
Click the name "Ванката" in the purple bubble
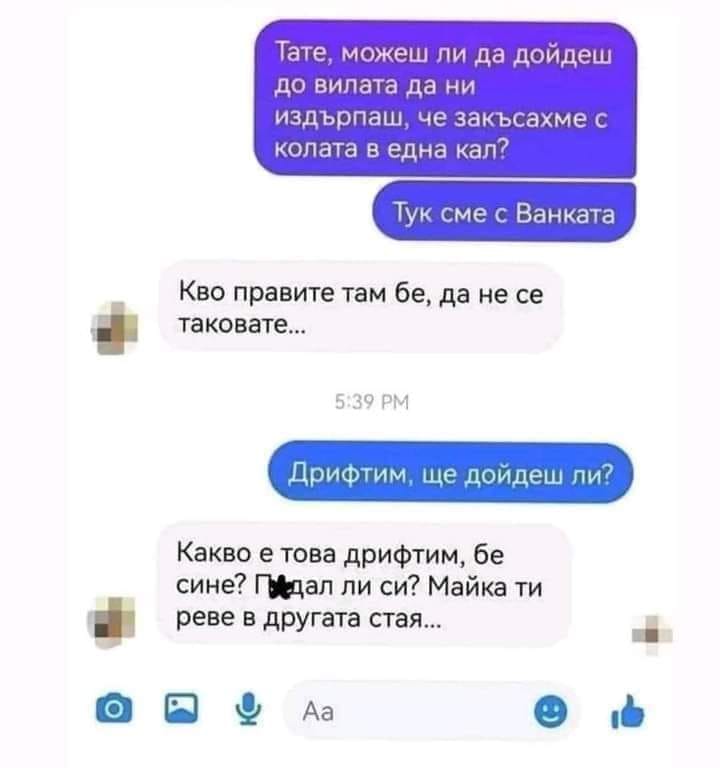(x=565, y=214)
